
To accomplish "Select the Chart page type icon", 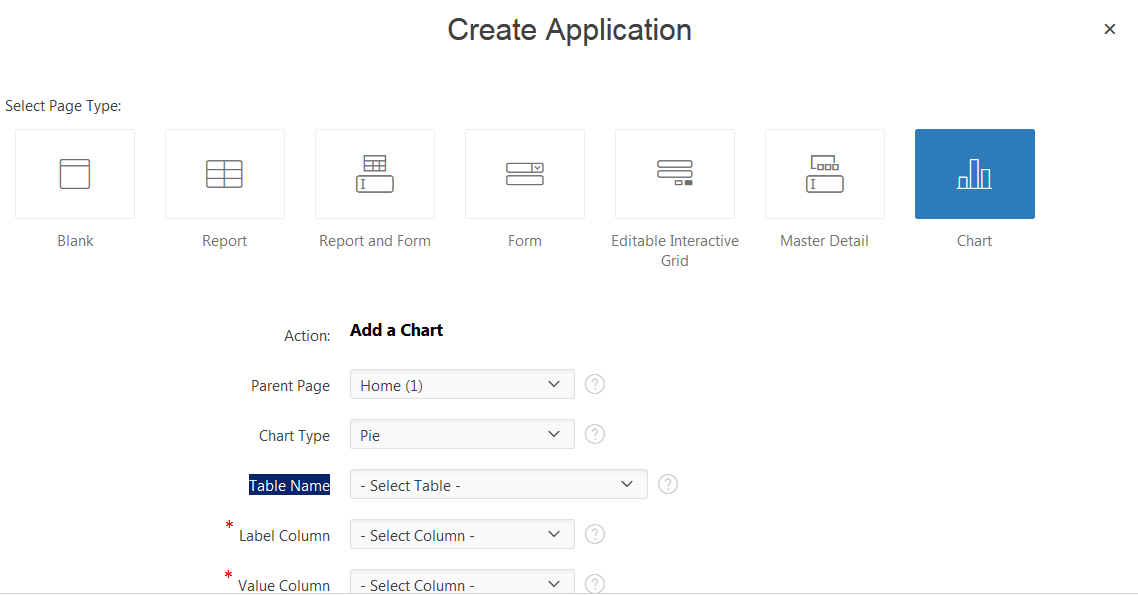I will (x=974, y=173).
